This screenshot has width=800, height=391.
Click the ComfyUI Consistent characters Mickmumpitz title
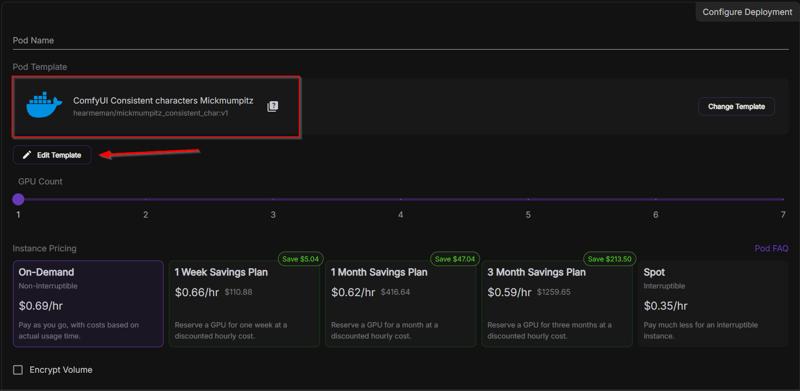point(163,101)
